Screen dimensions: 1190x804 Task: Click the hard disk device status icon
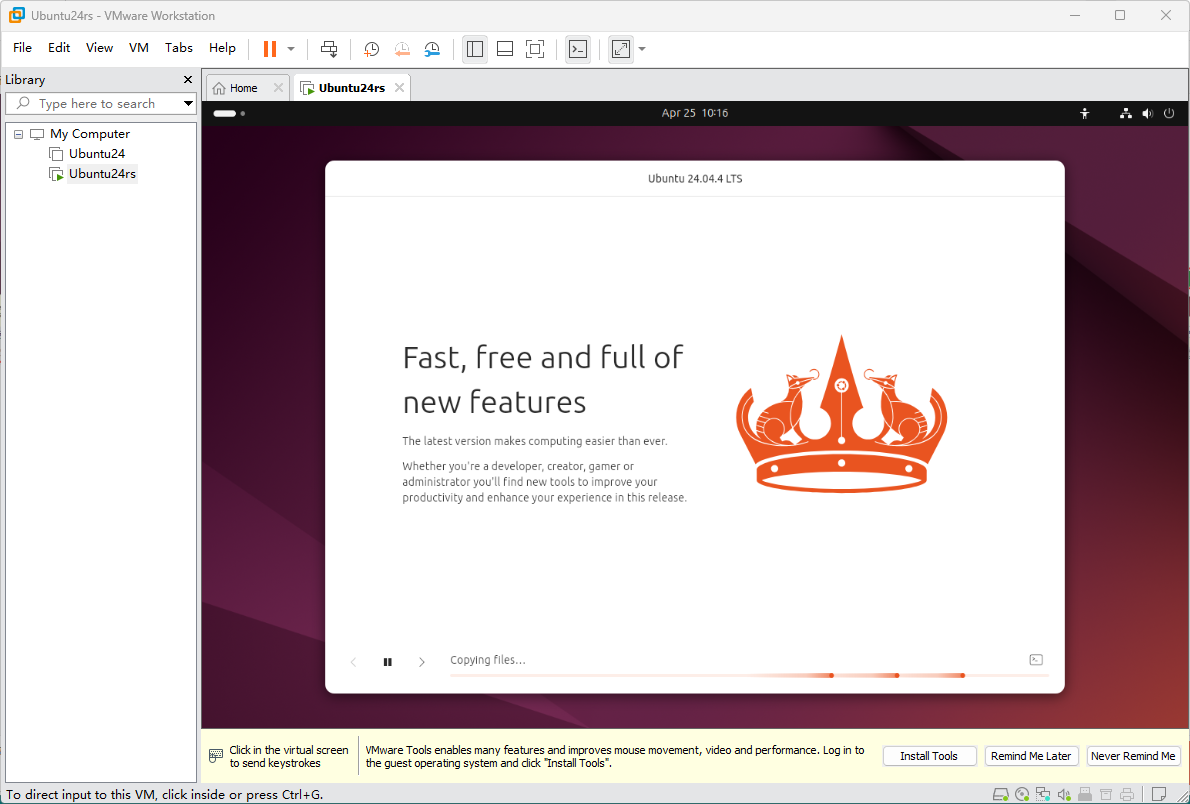1001,794
